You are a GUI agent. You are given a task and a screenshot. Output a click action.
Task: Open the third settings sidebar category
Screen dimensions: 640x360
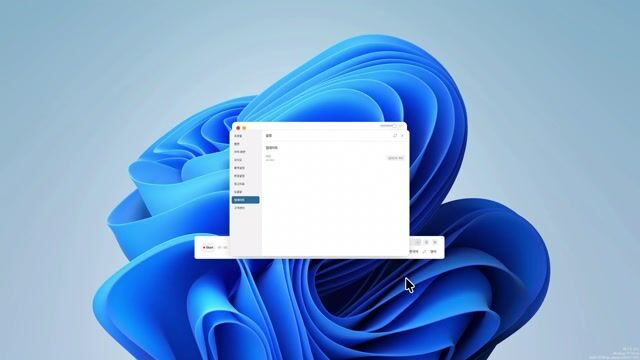point(240,152)
